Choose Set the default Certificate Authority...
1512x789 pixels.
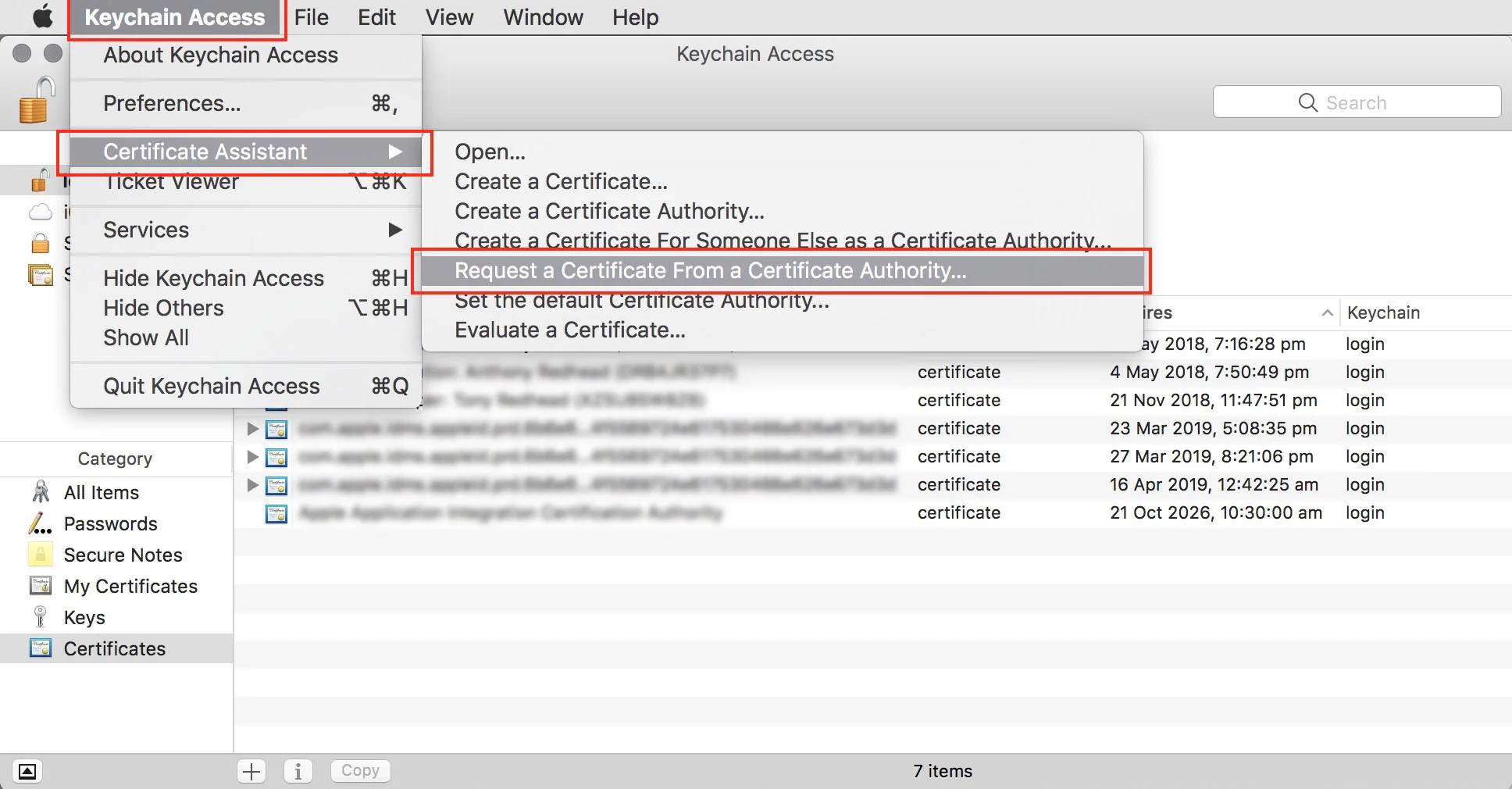(783, 300)
